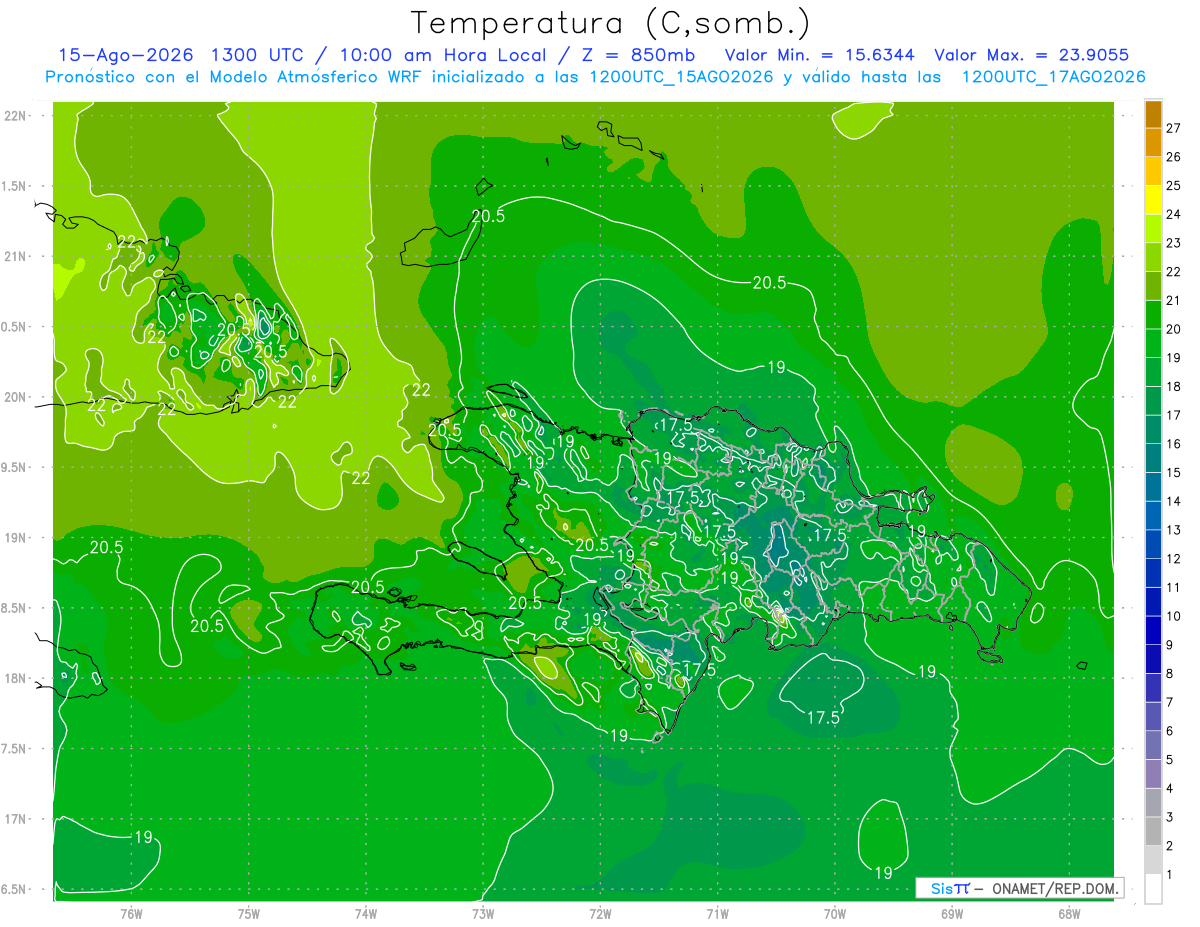Click the "68W" longitude axis label
The height and width of the screenshot is (927, 1200).
[x=1069, y=914]
